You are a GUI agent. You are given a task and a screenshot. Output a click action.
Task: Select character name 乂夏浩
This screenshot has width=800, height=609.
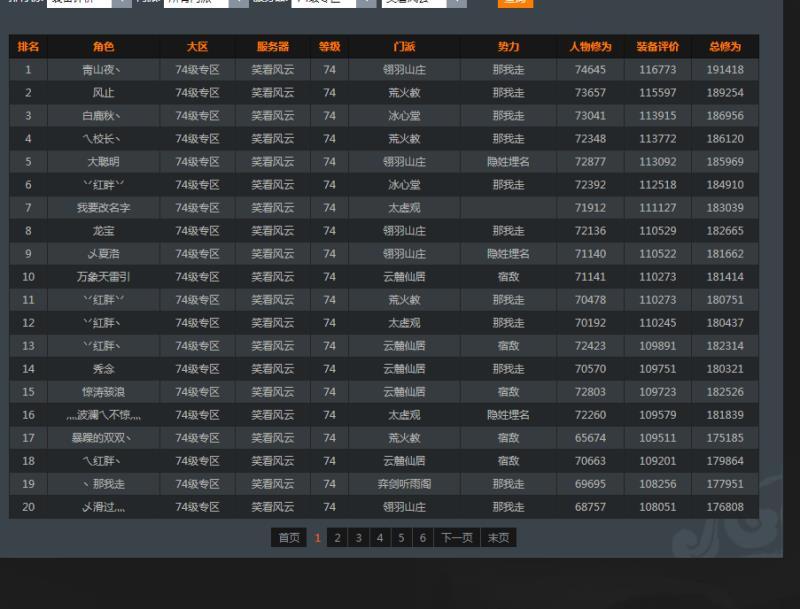[104, 254]
